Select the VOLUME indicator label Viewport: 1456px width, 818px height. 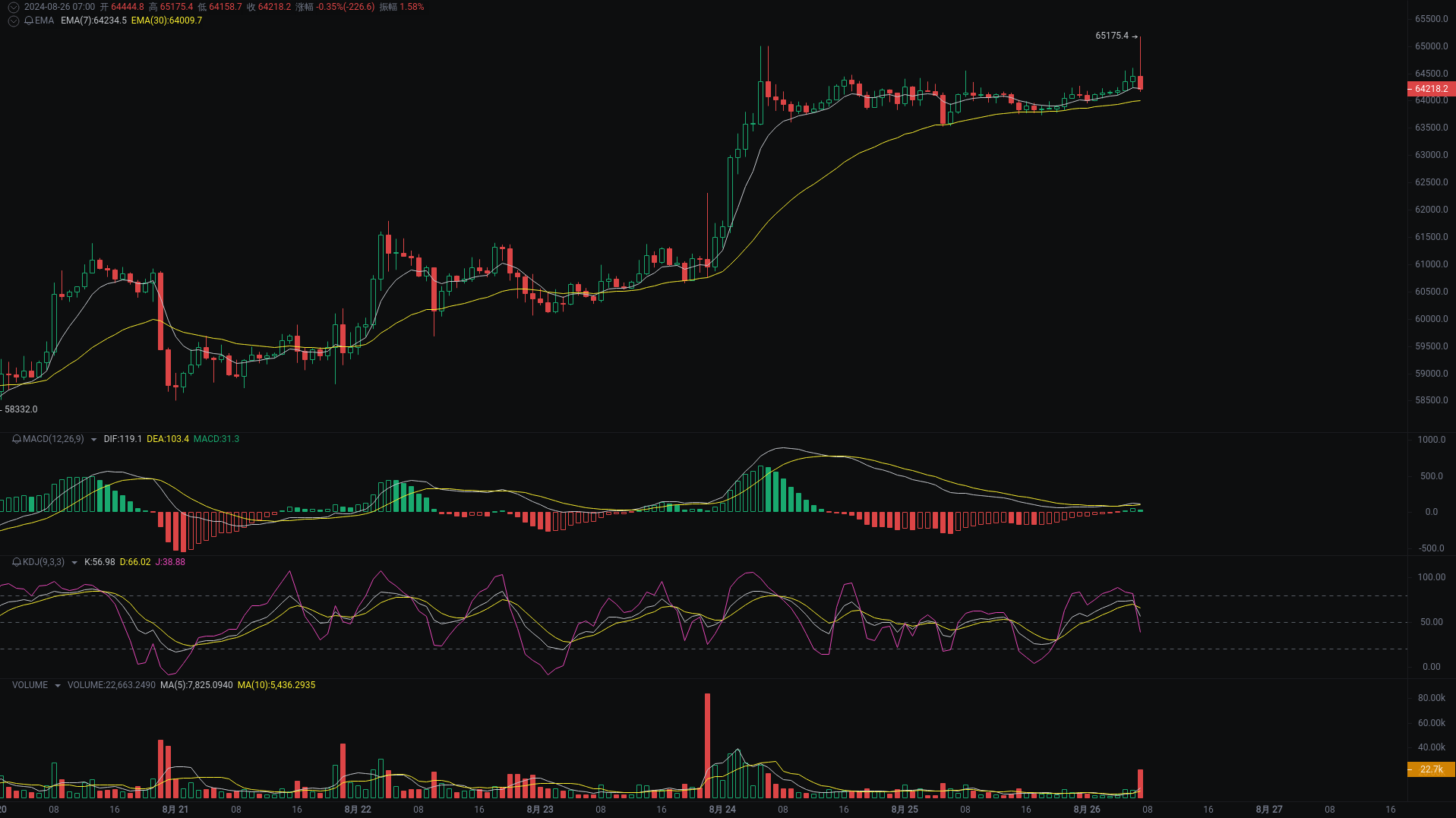[30, 684]
